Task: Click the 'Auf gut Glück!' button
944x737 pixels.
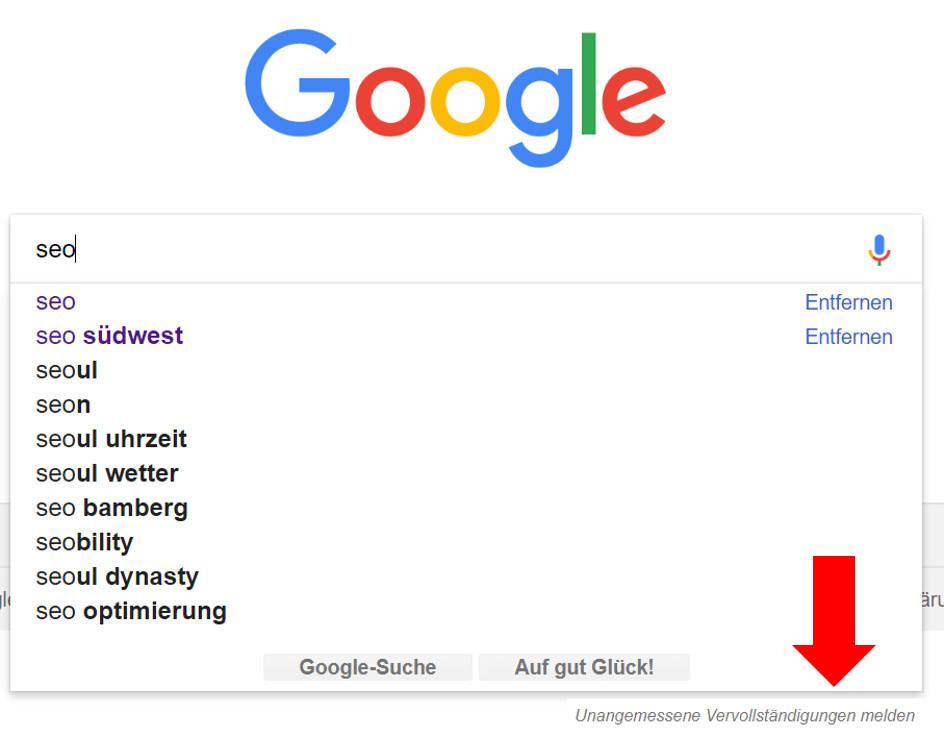Action: click(x=584, y=667)
